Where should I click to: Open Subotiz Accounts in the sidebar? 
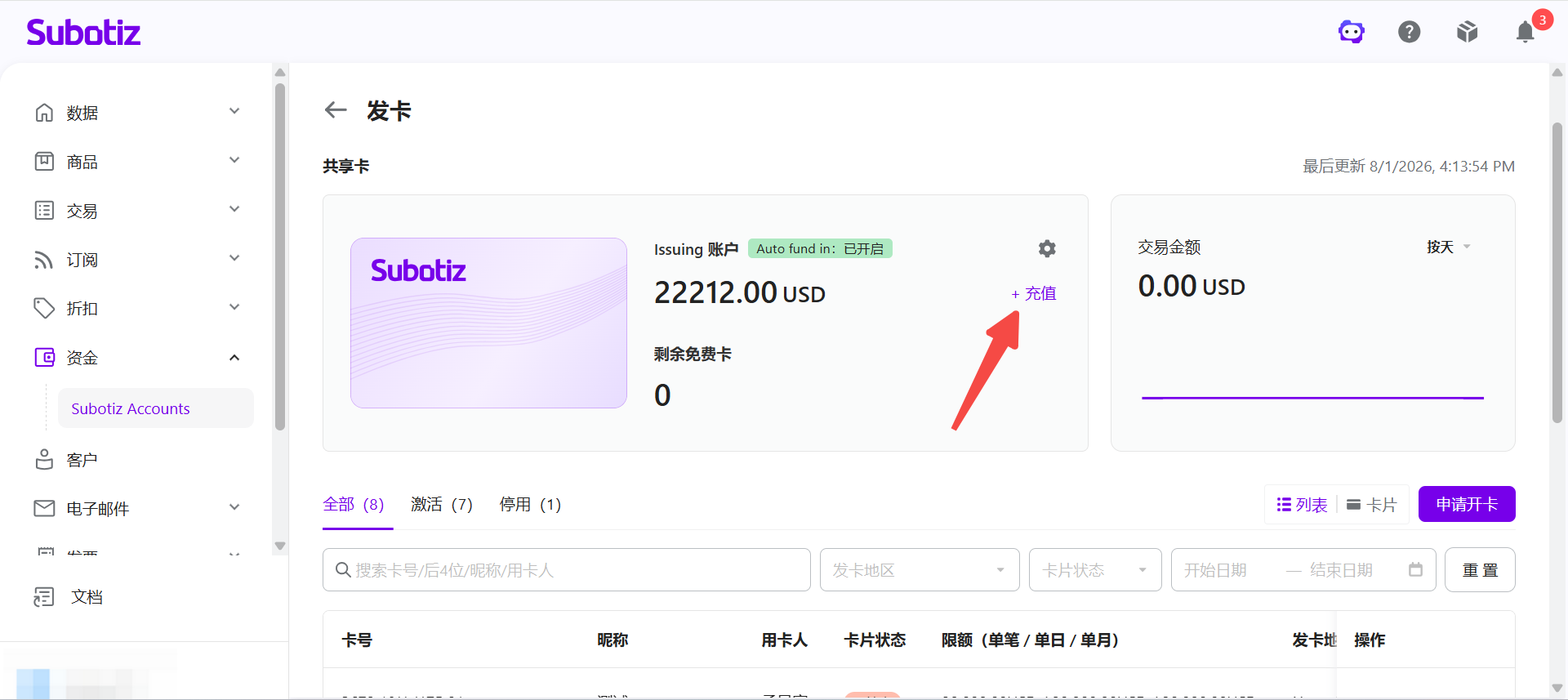(x=155, y=408)
